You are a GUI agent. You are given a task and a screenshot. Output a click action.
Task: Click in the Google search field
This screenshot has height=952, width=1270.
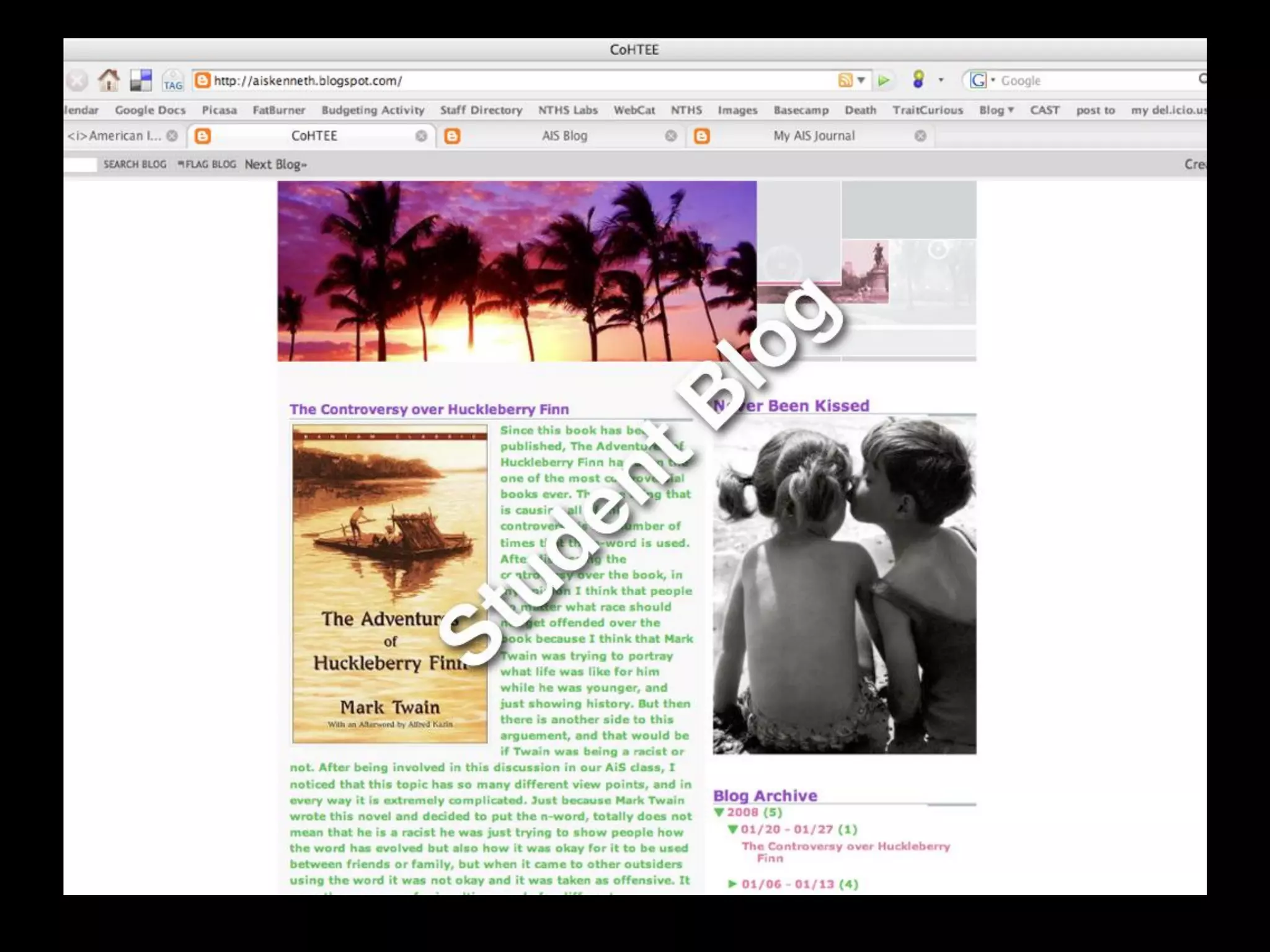(x=1091, y=81)
